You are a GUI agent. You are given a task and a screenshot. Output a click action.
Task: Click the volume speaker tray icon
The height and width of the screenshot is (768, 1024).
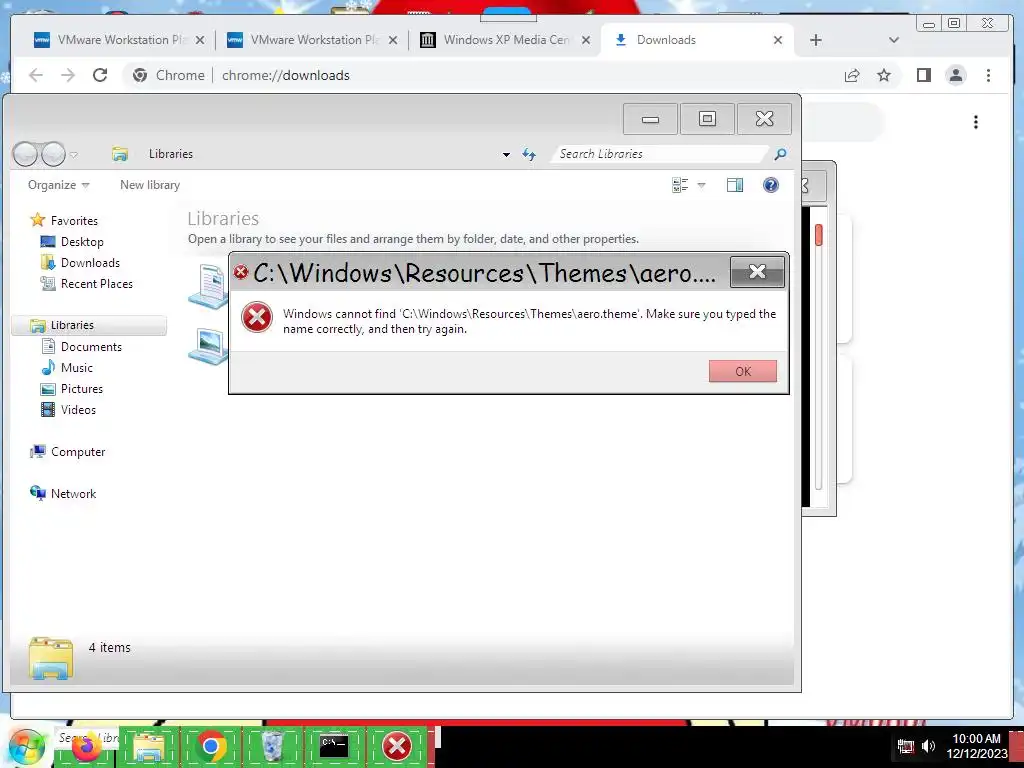click(x=927, y=746)
